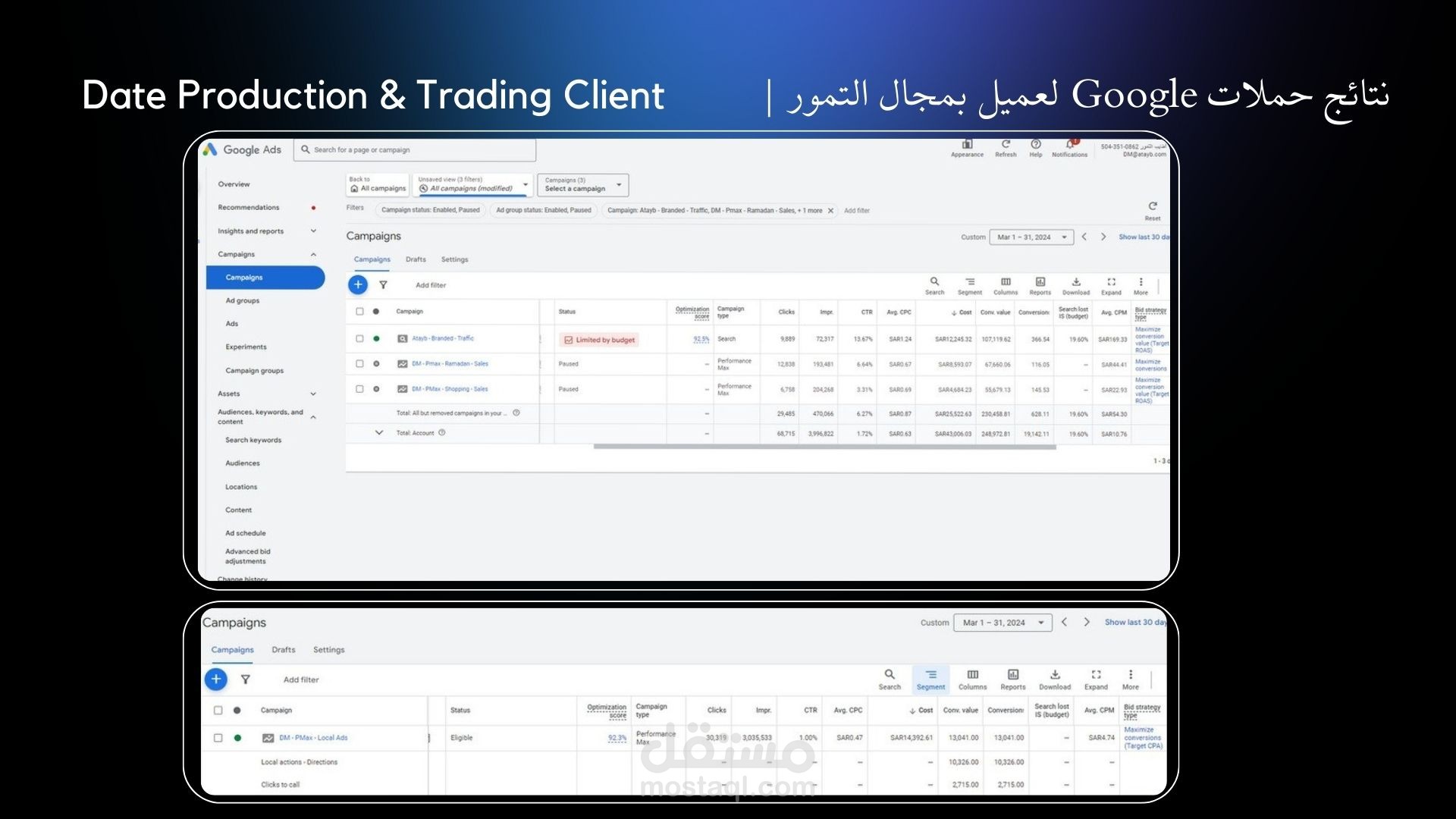
Task: Expand the Total: Account row chevron
Action: (x=379, y=433)
